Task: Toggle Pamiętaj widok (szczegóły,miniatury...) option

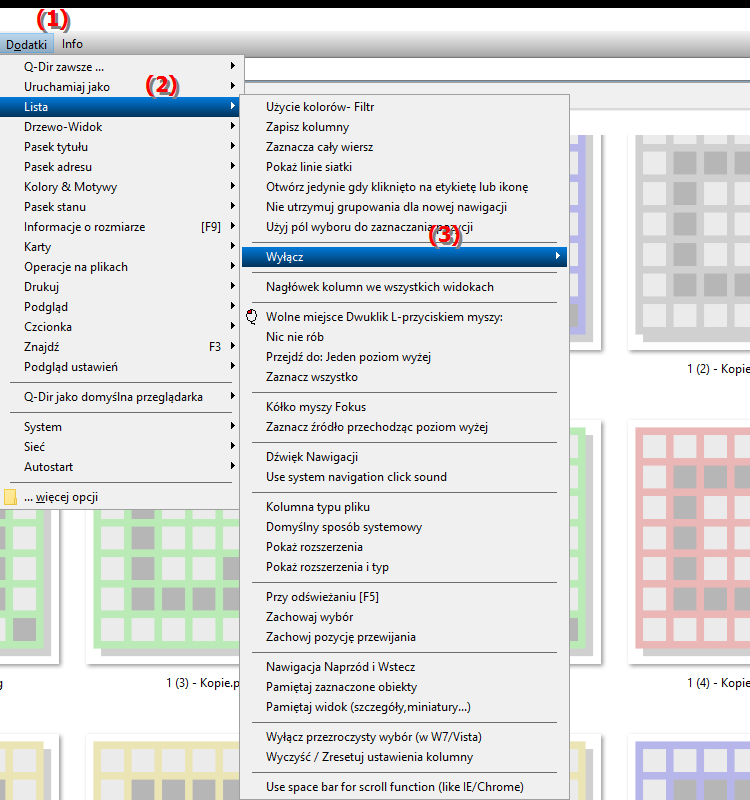Action: click(x=405, y=707)
